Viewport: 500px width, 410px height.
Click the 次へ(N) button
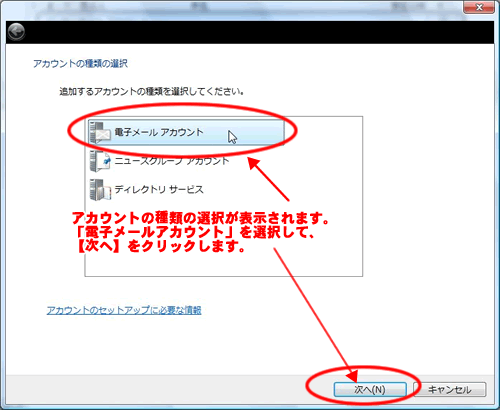[370, 389]
